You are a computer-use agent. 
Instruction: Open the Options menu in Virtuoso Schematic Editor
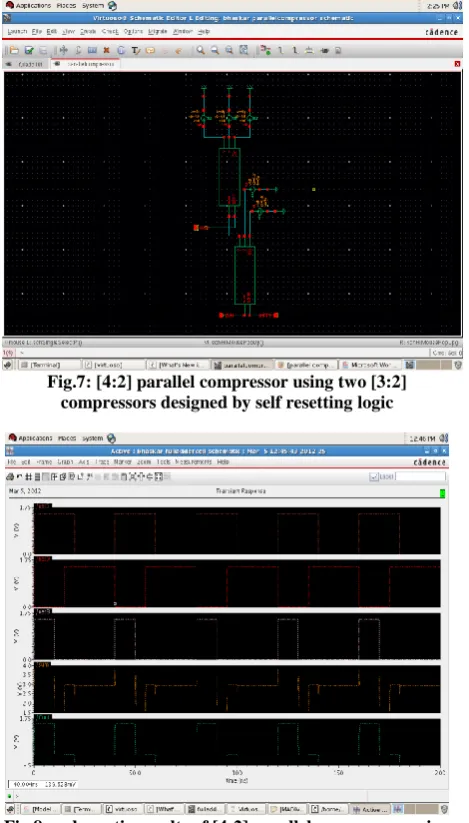tap(134, 32)
